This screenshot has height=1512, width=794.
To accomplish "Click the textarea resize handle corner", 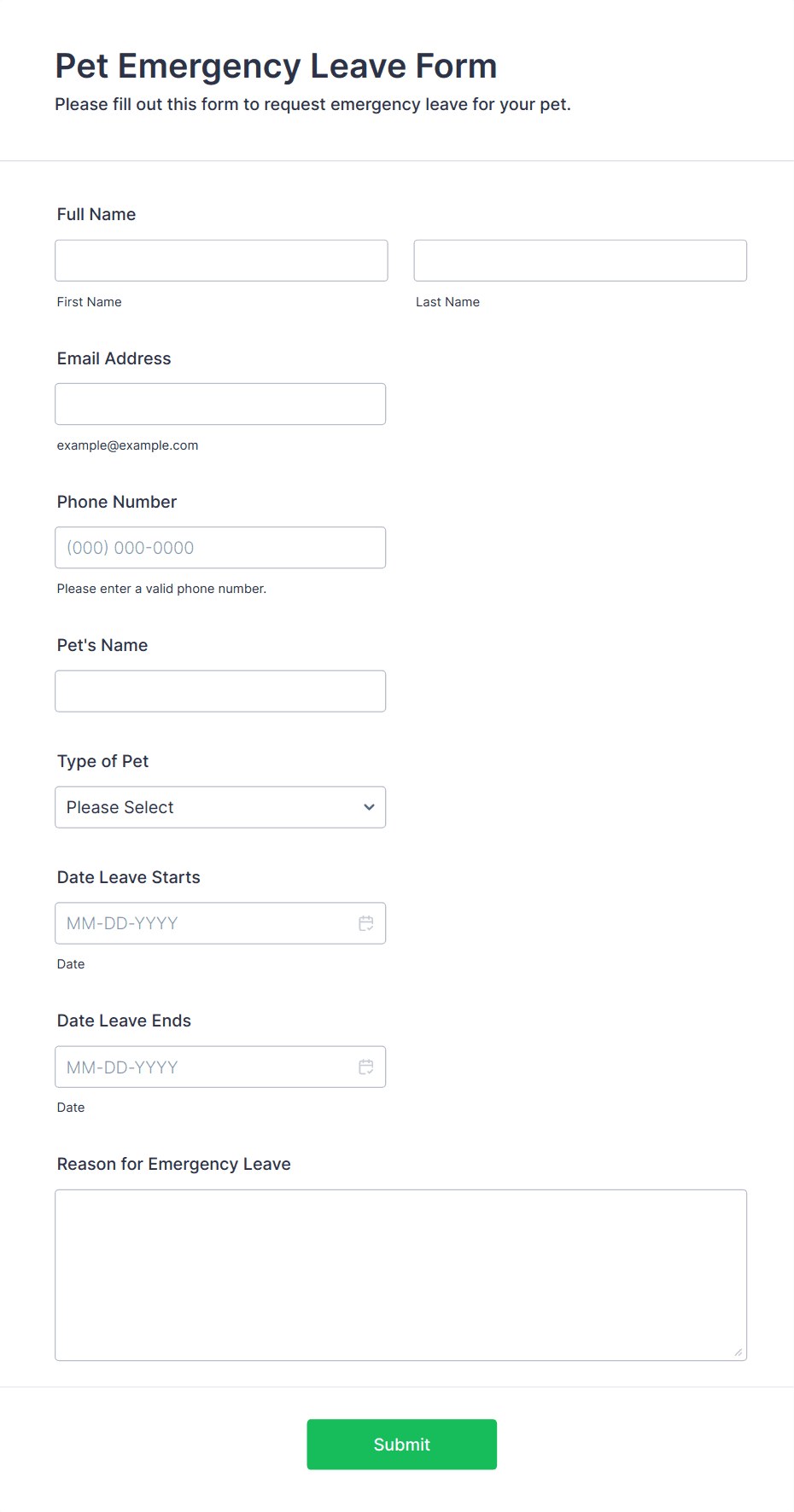I will pyautogui.click(x=739, y=1352).
